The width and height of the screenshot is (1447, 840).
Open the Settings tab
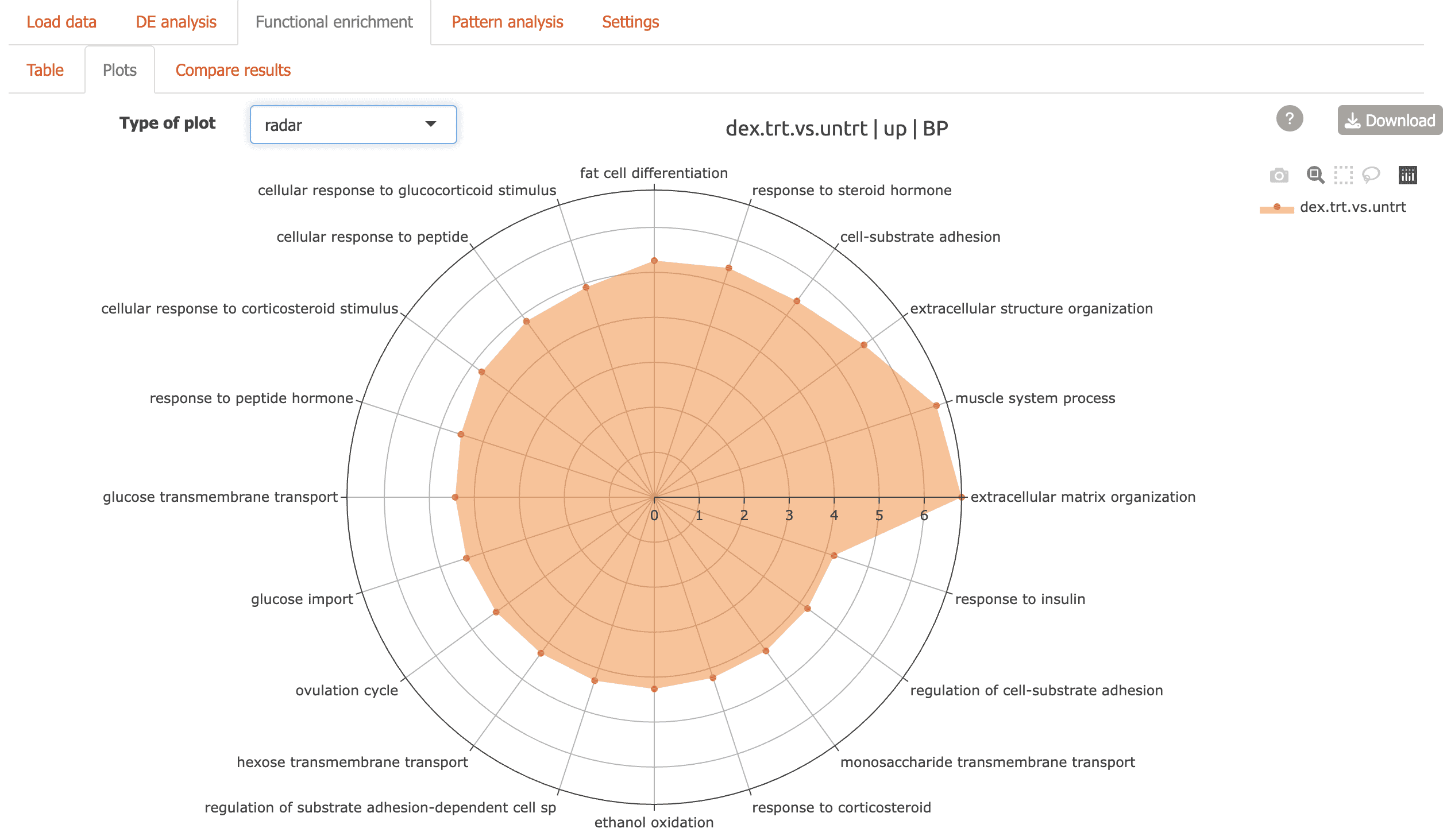click(x=630, y=22)
